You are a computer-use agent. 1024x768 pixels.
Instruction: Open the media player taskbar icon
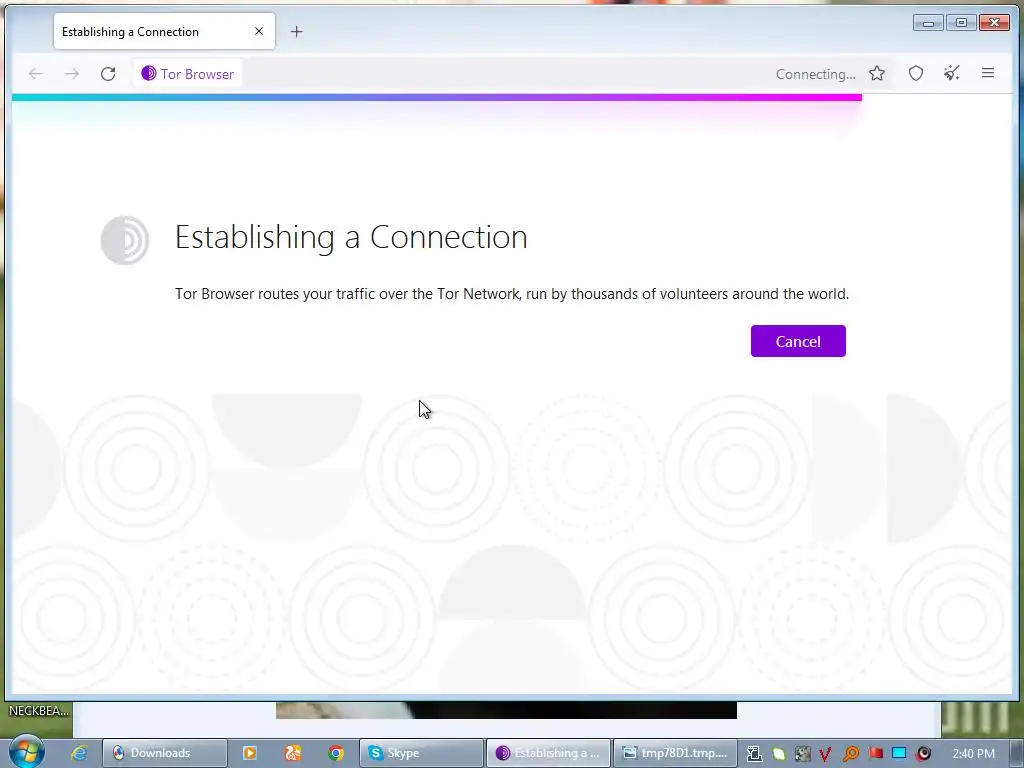[x=249, y=753]
